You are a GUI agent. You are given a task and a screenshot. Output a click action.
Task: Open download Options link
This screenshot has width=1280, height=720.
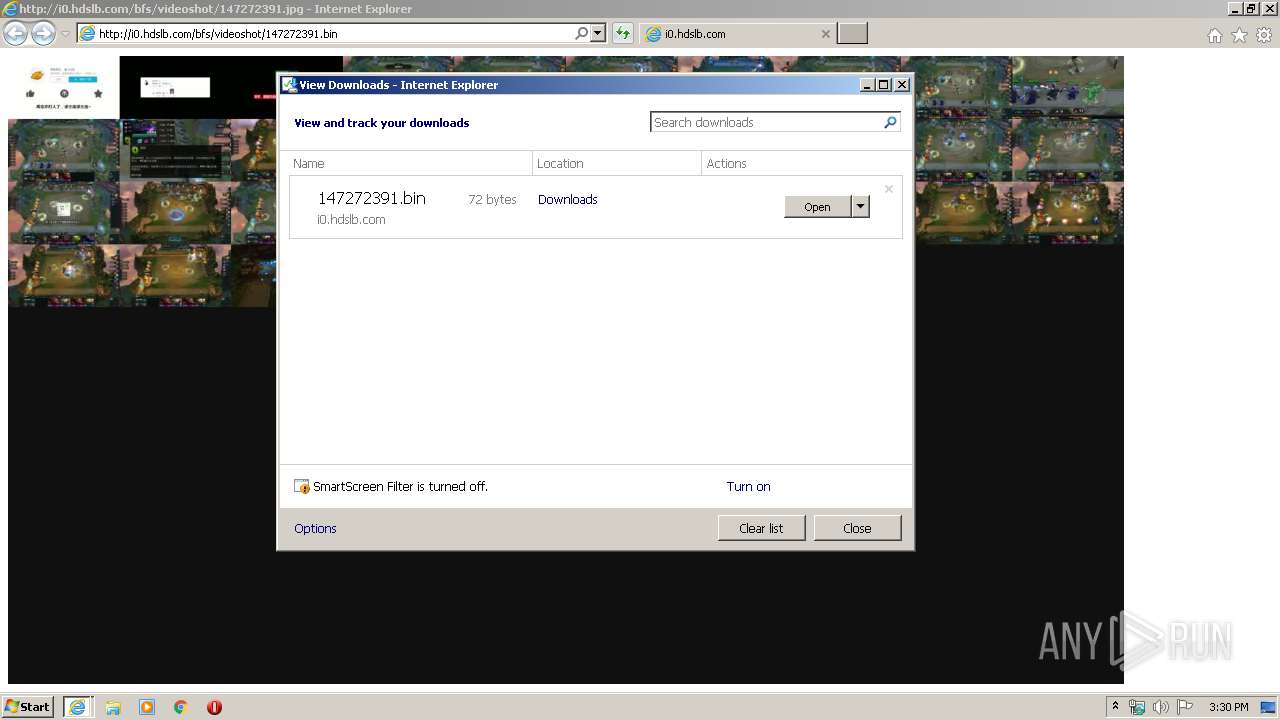(x=315, y=528)
